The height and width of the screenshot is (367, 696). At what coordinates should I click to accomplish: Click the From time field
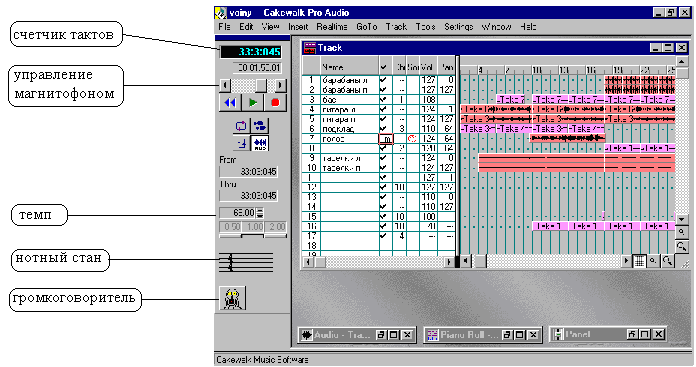(x=249, y=172)
